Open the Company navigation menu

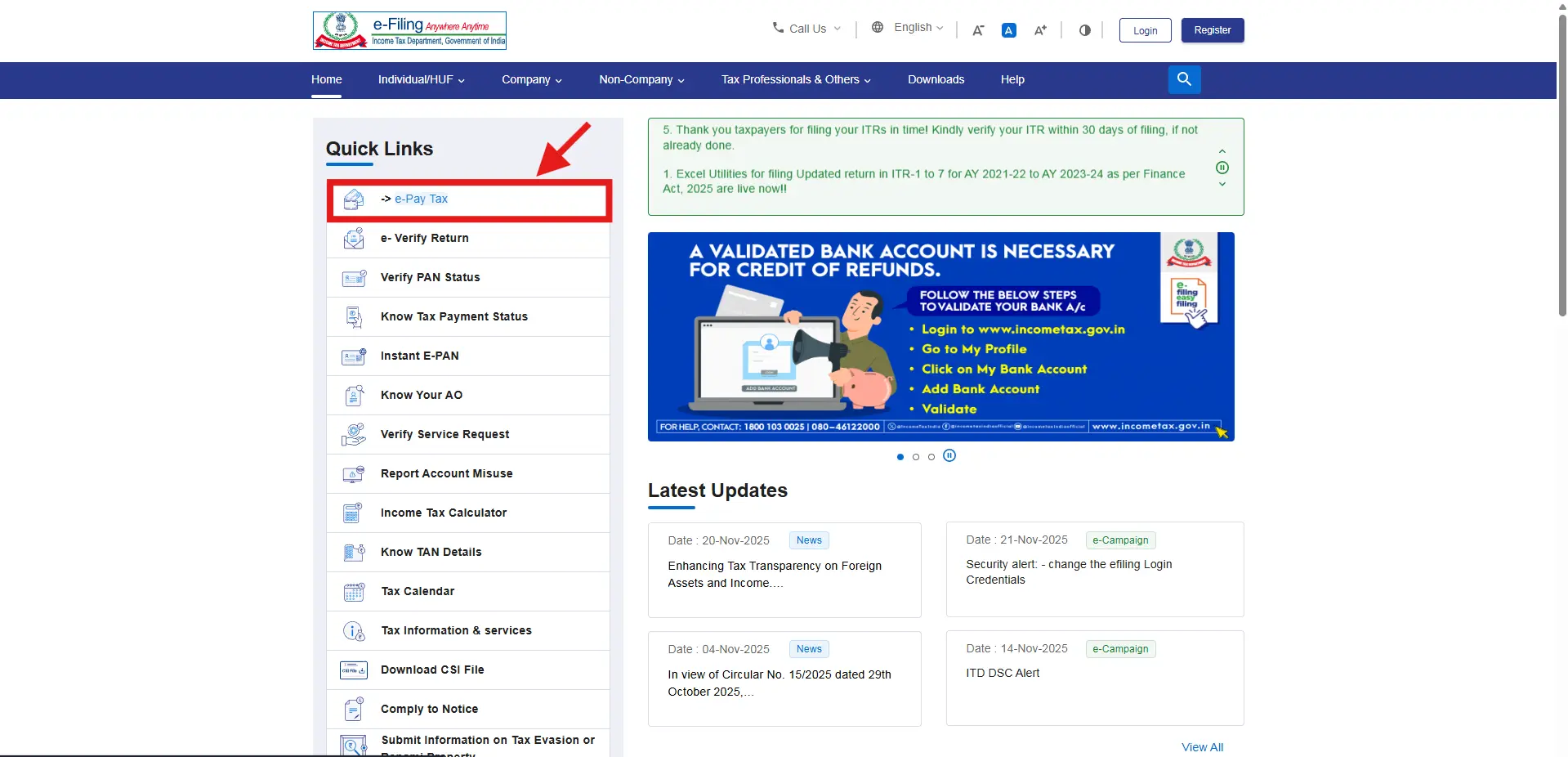(x=531, y=79)
